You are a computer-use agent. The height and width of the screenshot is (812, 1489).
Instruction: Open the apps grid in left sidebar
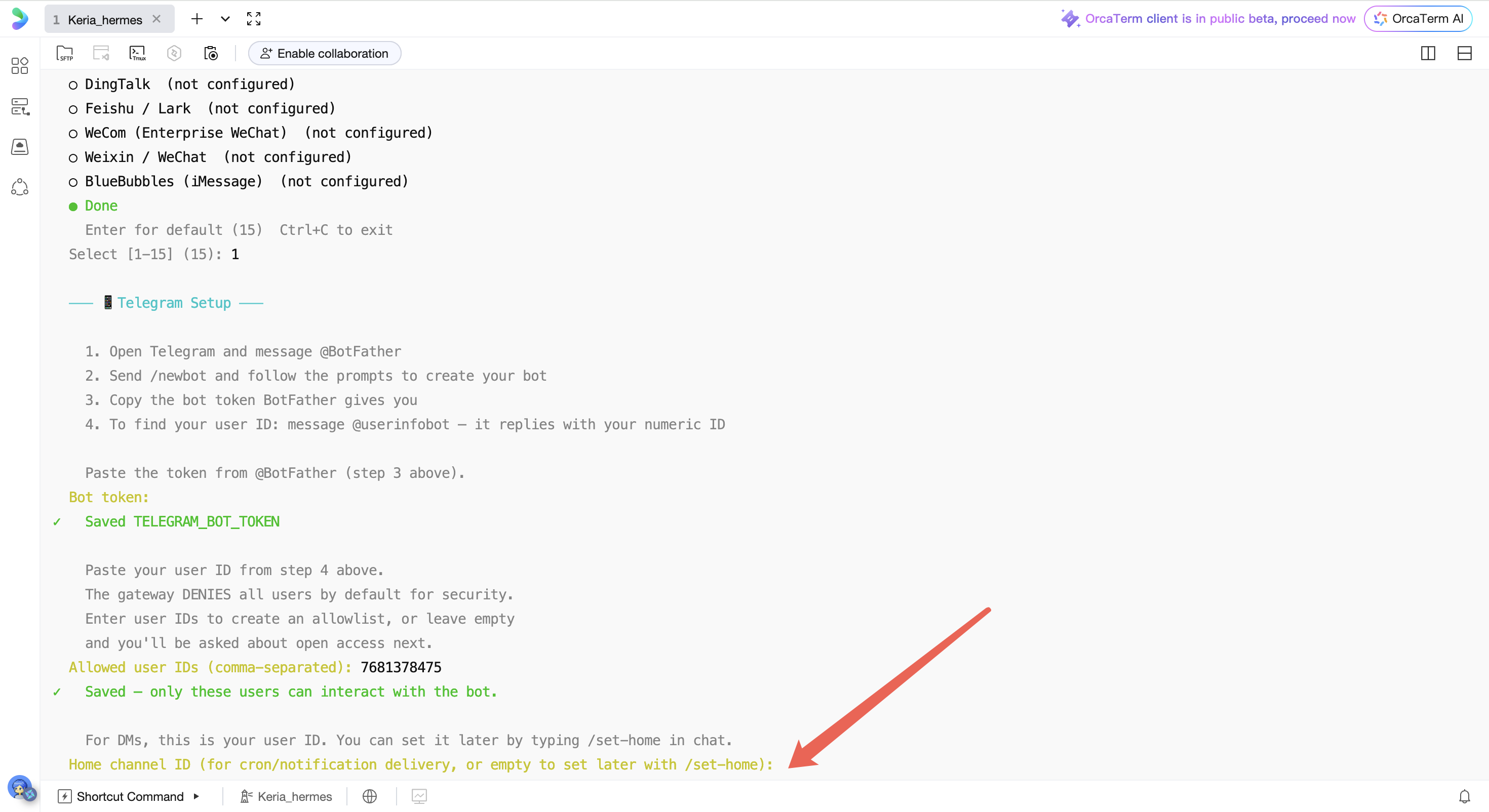20,65
